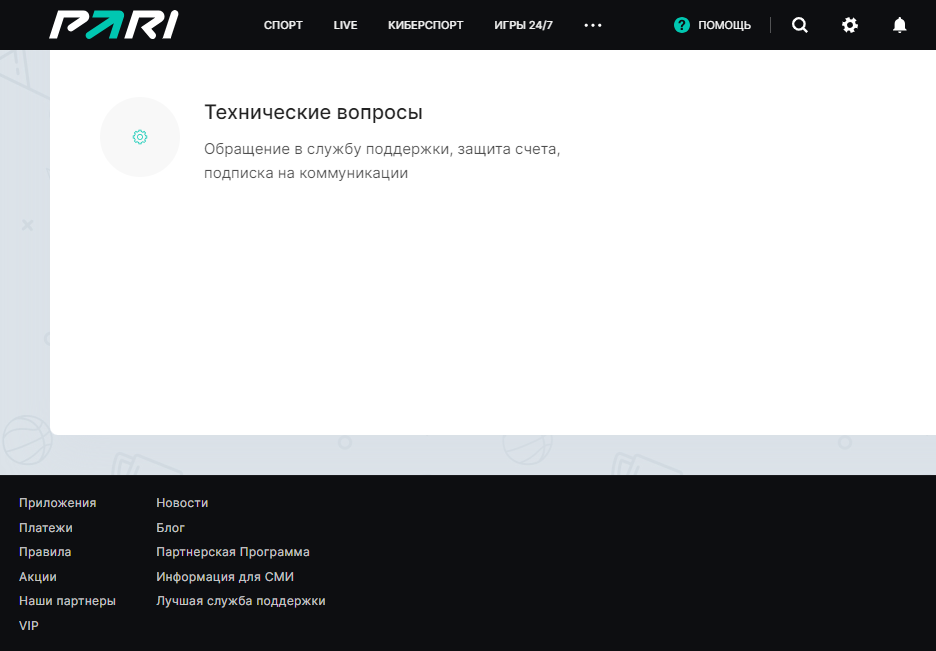Expand the three-dots more menu

click(x=593, y=25)
